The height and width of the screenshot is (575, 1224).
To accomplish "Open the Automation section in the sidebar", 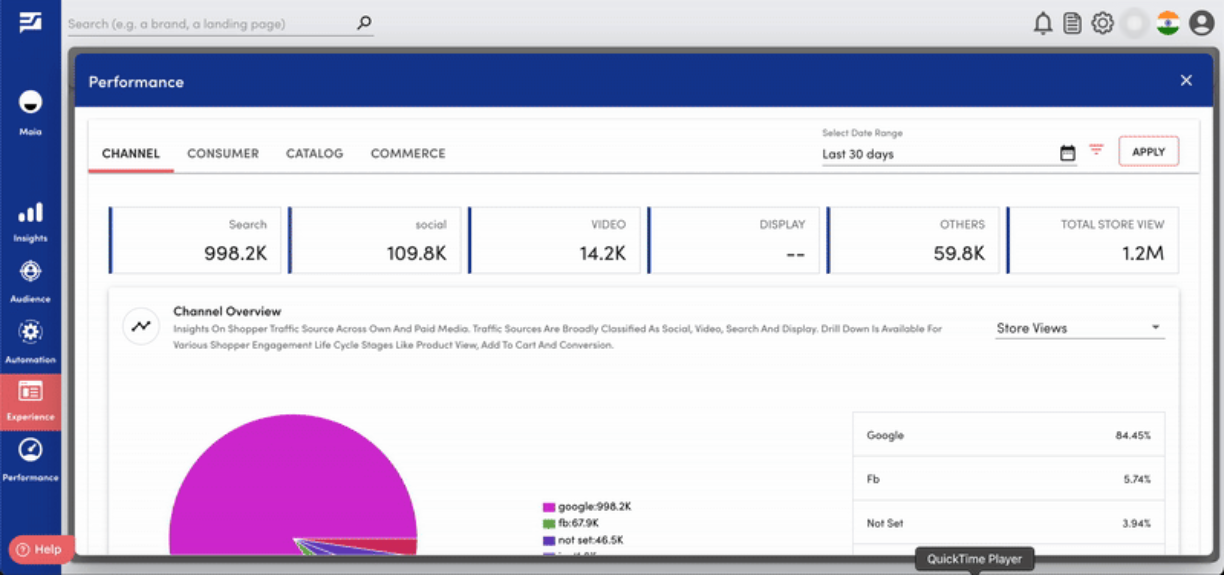I will (x=30, y=342).
